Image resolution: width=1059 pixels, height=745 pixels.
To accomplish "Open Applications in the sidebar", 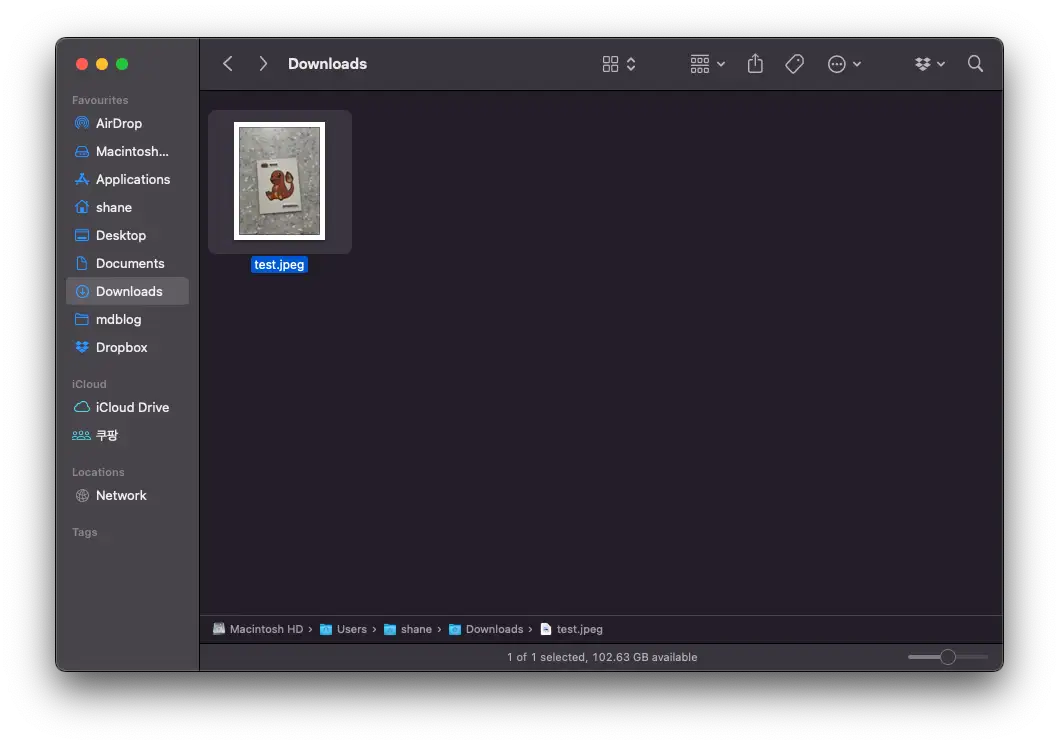I will tap(127, 179).
